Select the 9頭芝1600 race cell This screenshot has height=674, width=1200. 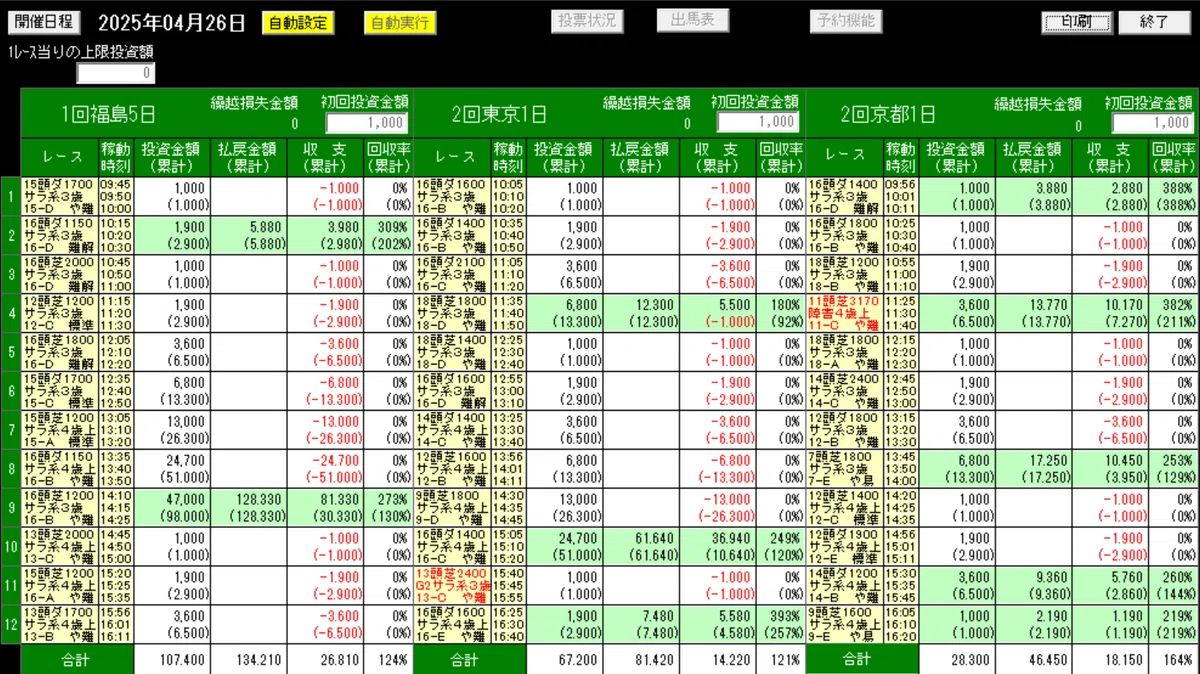[845, 624]
